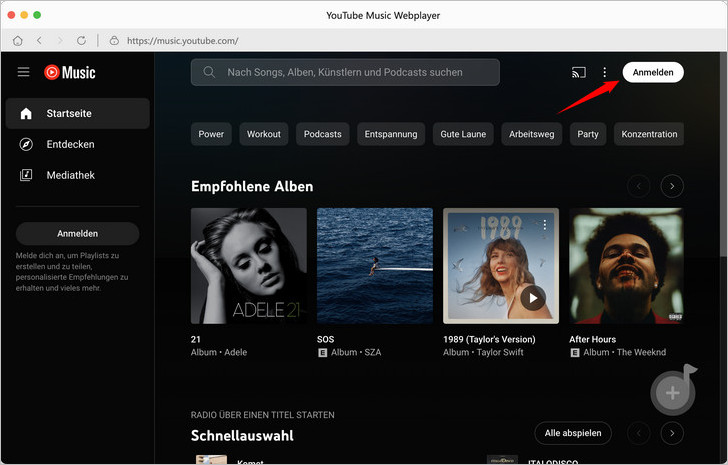The image size is (728, 465).
Task: Open the album title "21"
Action: tap(195, 339)
